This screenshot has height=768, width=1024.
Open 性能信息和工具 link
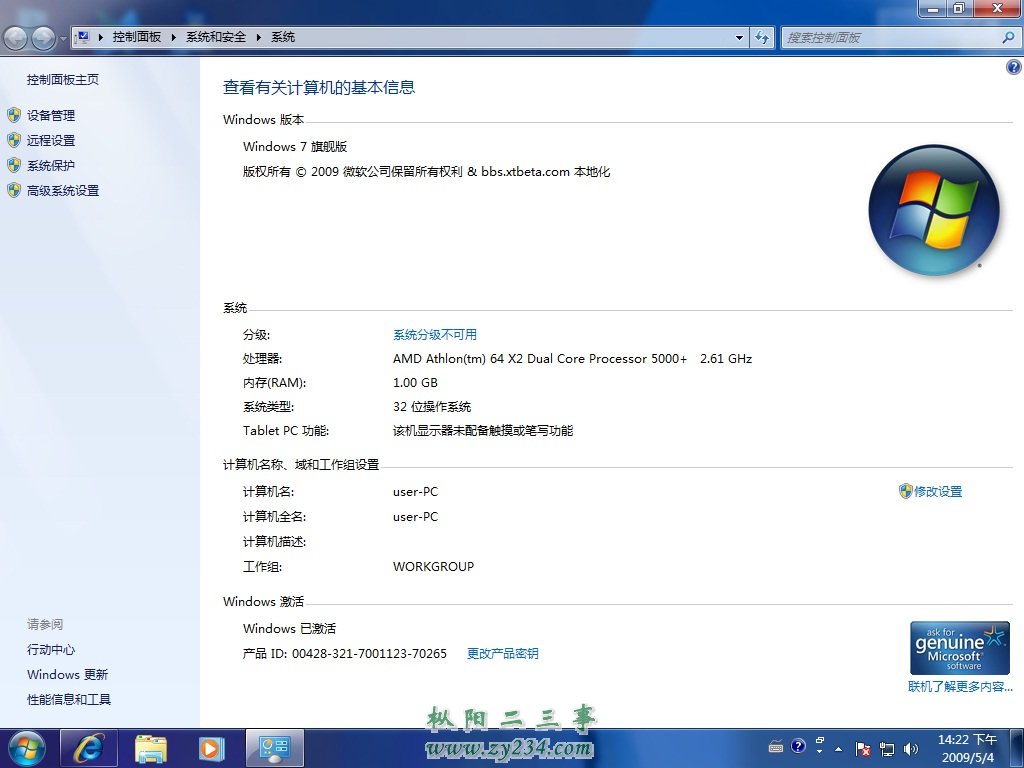pos(69,699)
